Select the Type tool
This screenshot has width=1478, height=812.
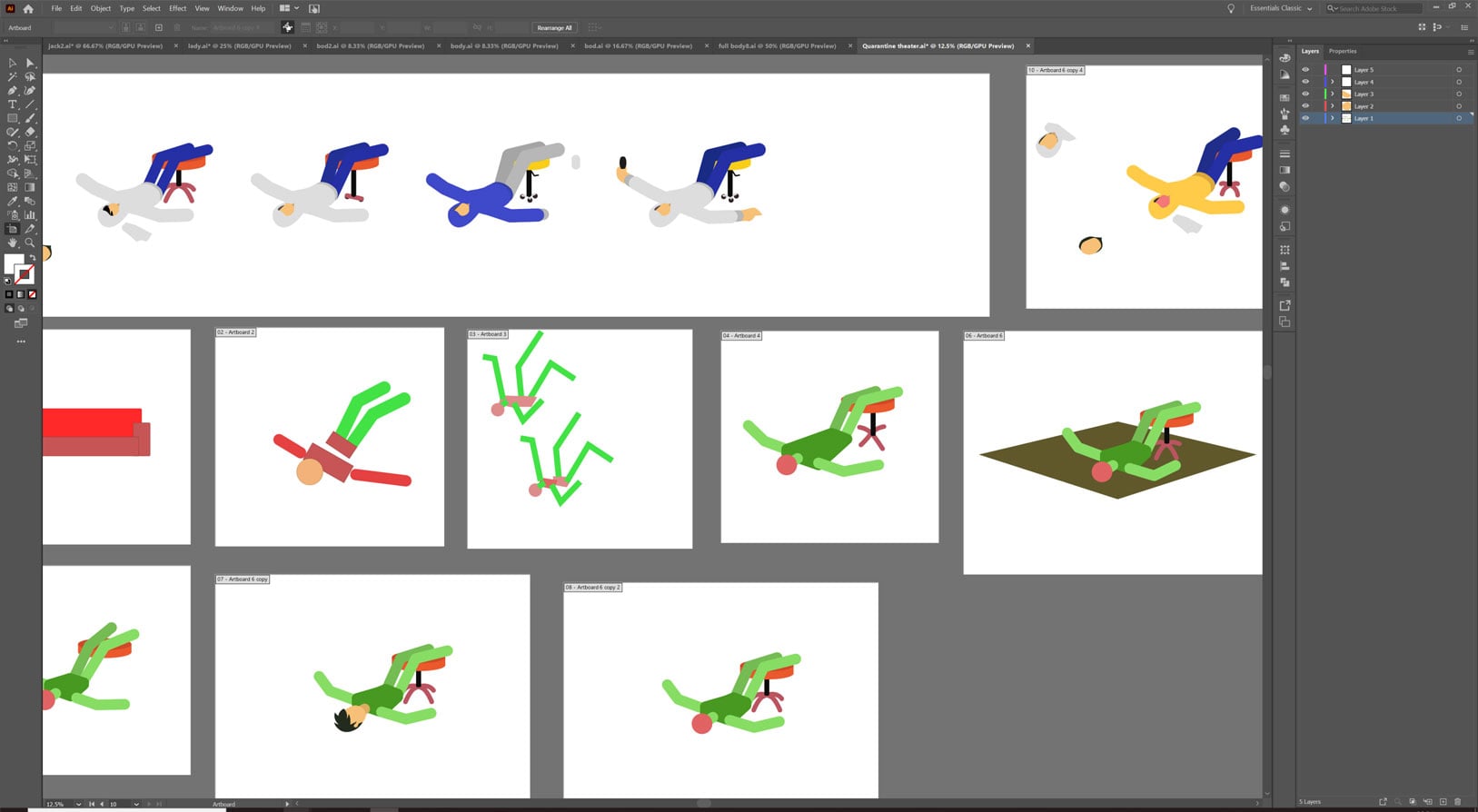[x=13, y=104]
